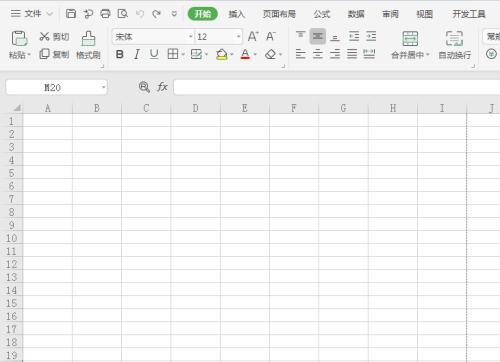Screen dimensions: 500x362
Task: Click the Wrap Text icon
Action: pyautogui.click(x=454, y=39)
